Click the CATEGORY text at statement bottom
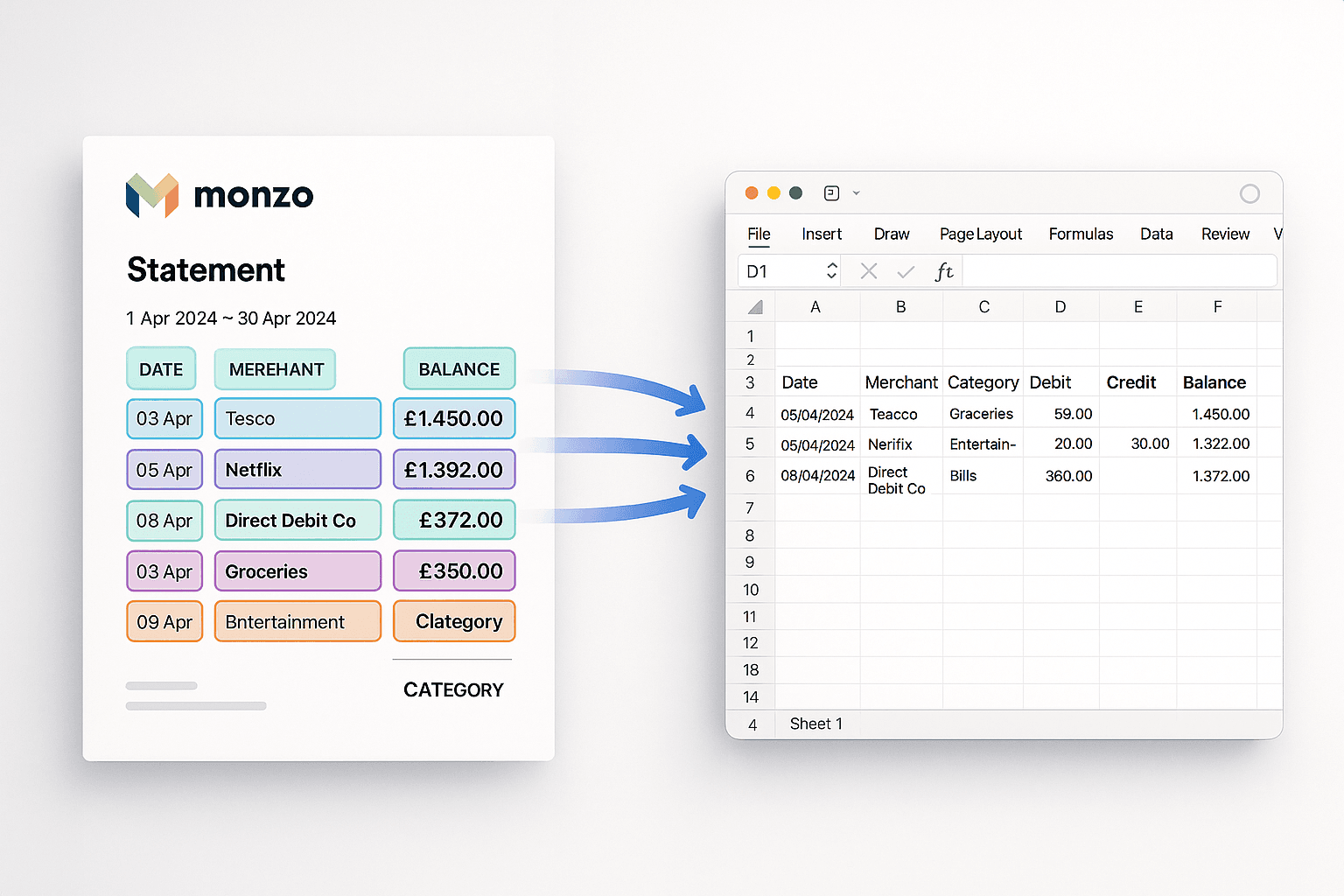Viewport: 1344px width, 896px height. click(453, 689)
